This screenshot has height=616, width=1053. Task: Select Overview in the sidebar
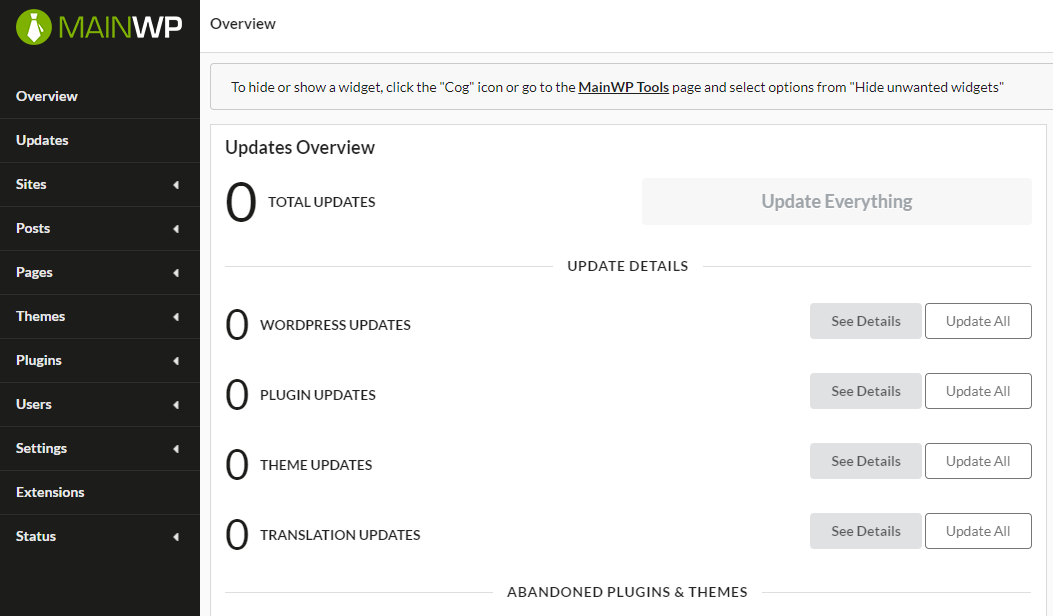[x=46, y=96]
